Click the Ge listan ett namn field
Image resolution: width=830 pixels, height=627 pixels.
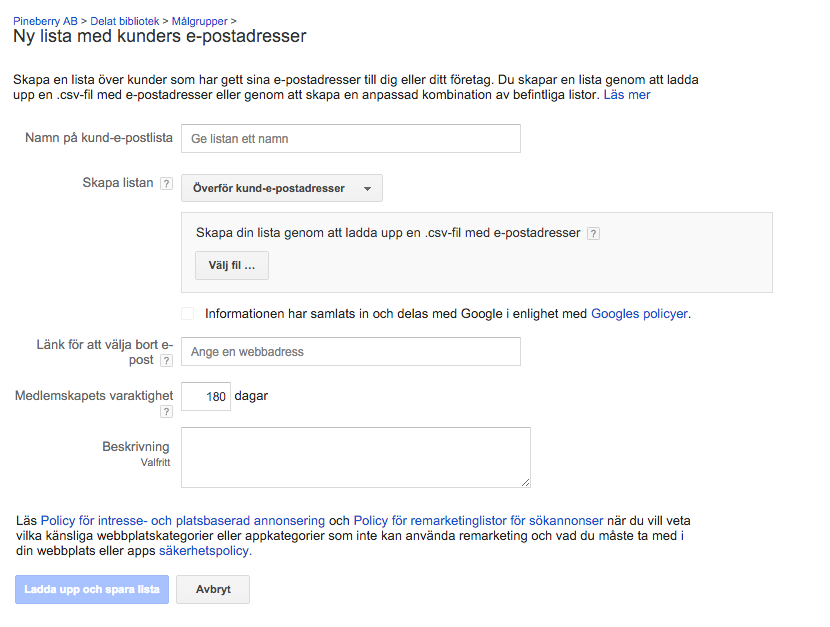(x=351, y=139)
